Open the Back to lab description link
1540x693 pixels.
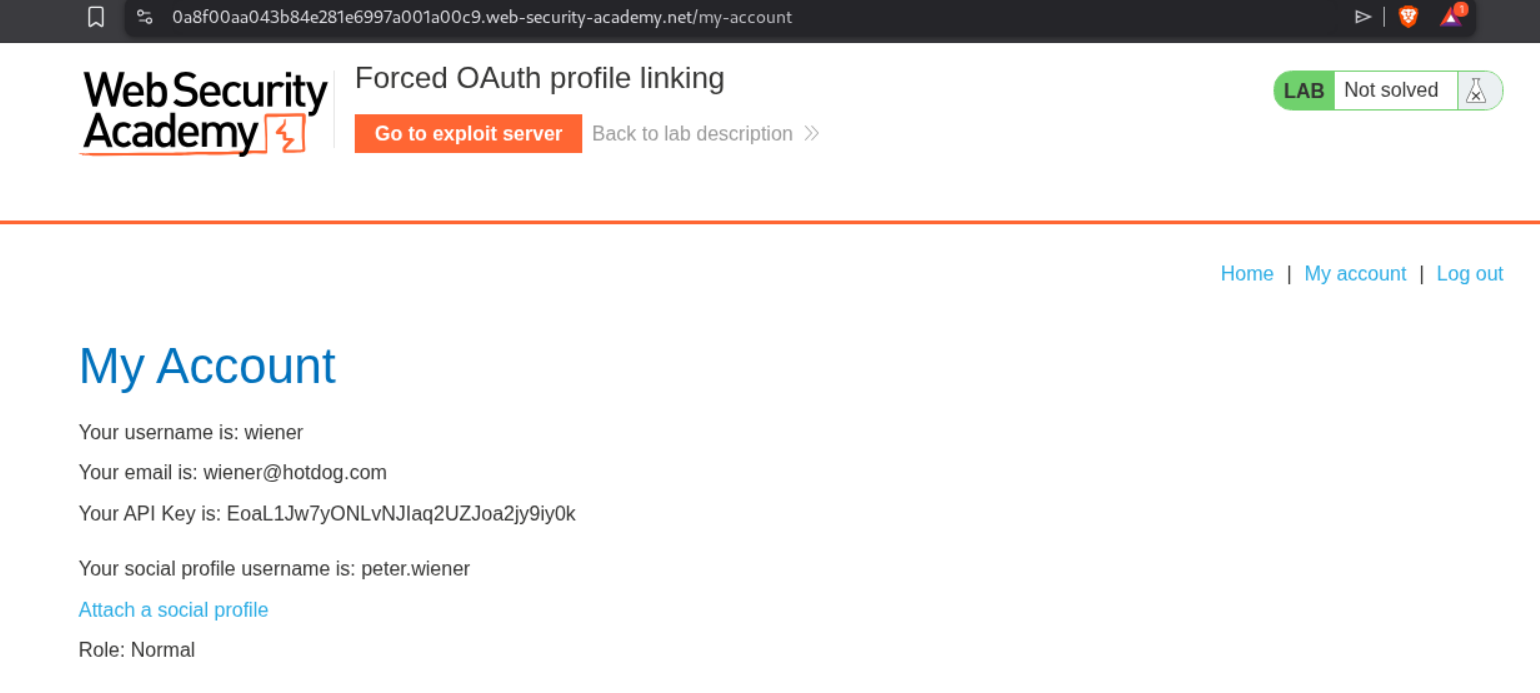coord(692,134)
